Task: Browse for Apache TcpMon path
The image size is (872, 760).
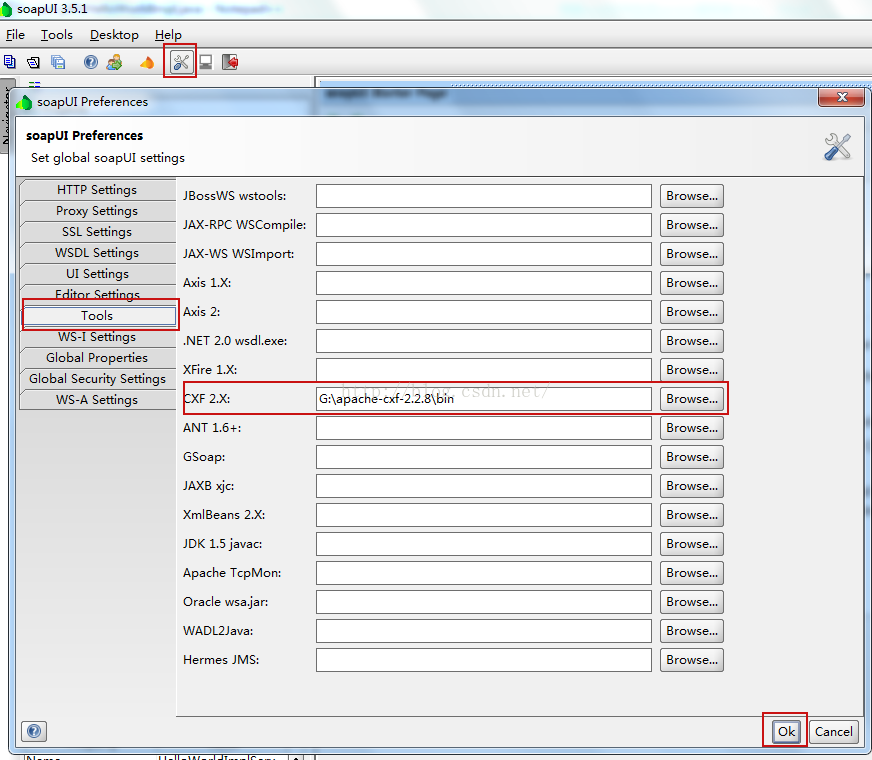Action: coord(692,573)
